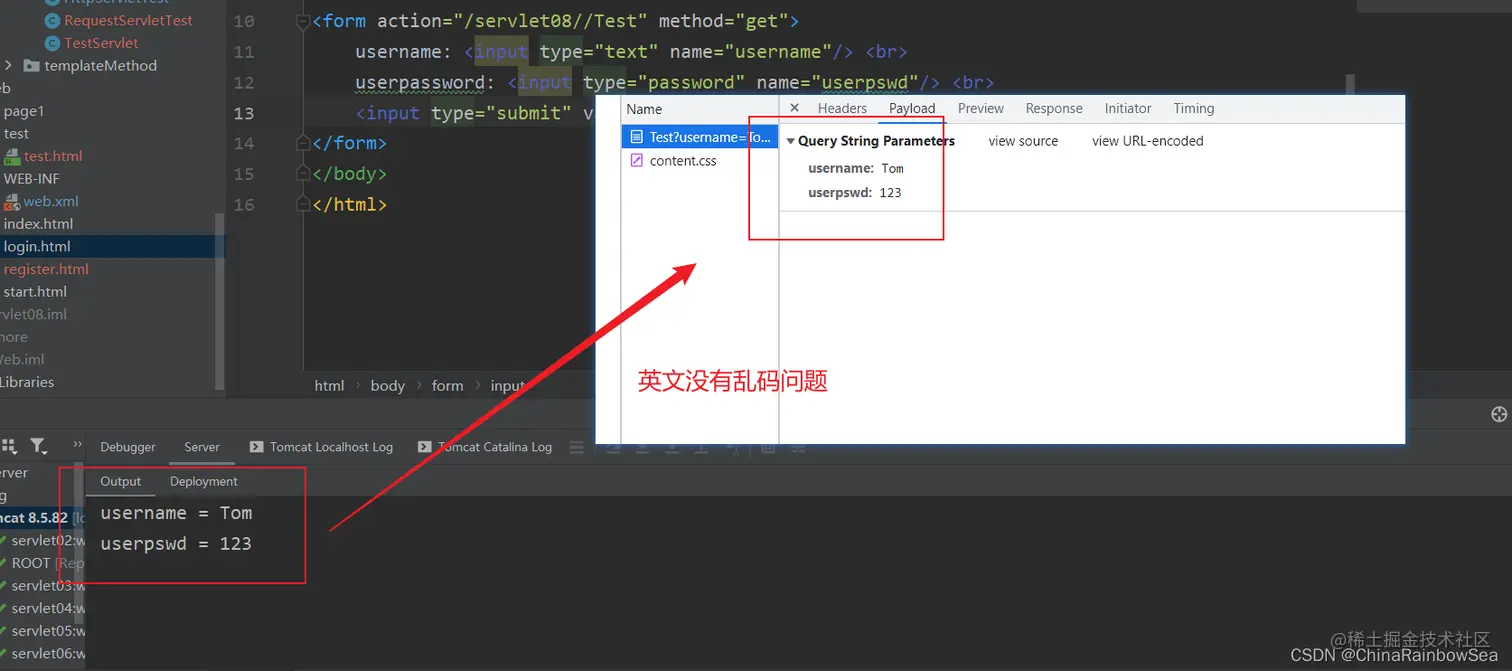Screen dimensions: 1512x671
Task: Select the page1 folder in project tree
Action: (24, 111)
